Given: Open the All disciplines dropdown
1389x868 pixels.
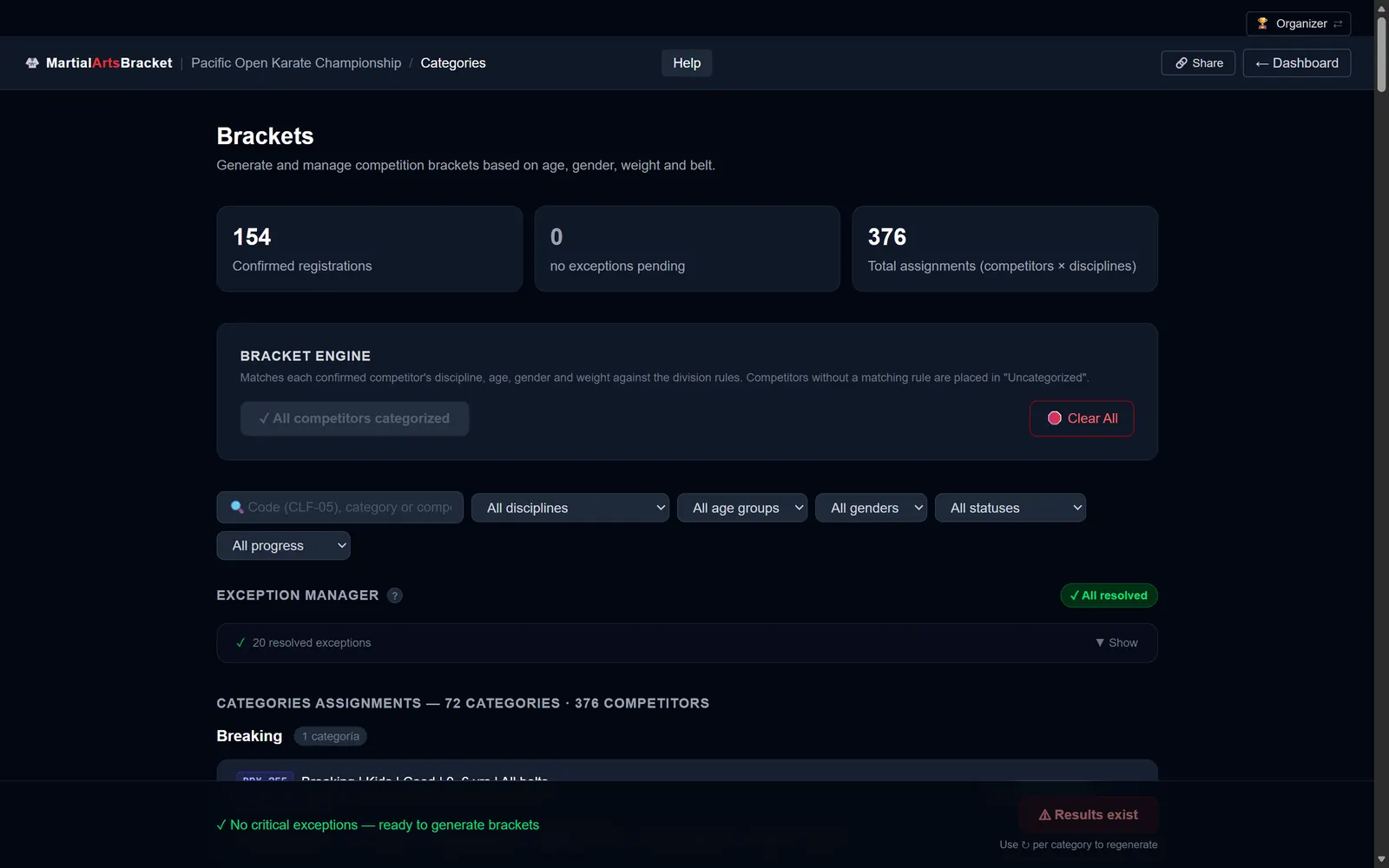Looking at the screenshot, I should click(569, 508).
